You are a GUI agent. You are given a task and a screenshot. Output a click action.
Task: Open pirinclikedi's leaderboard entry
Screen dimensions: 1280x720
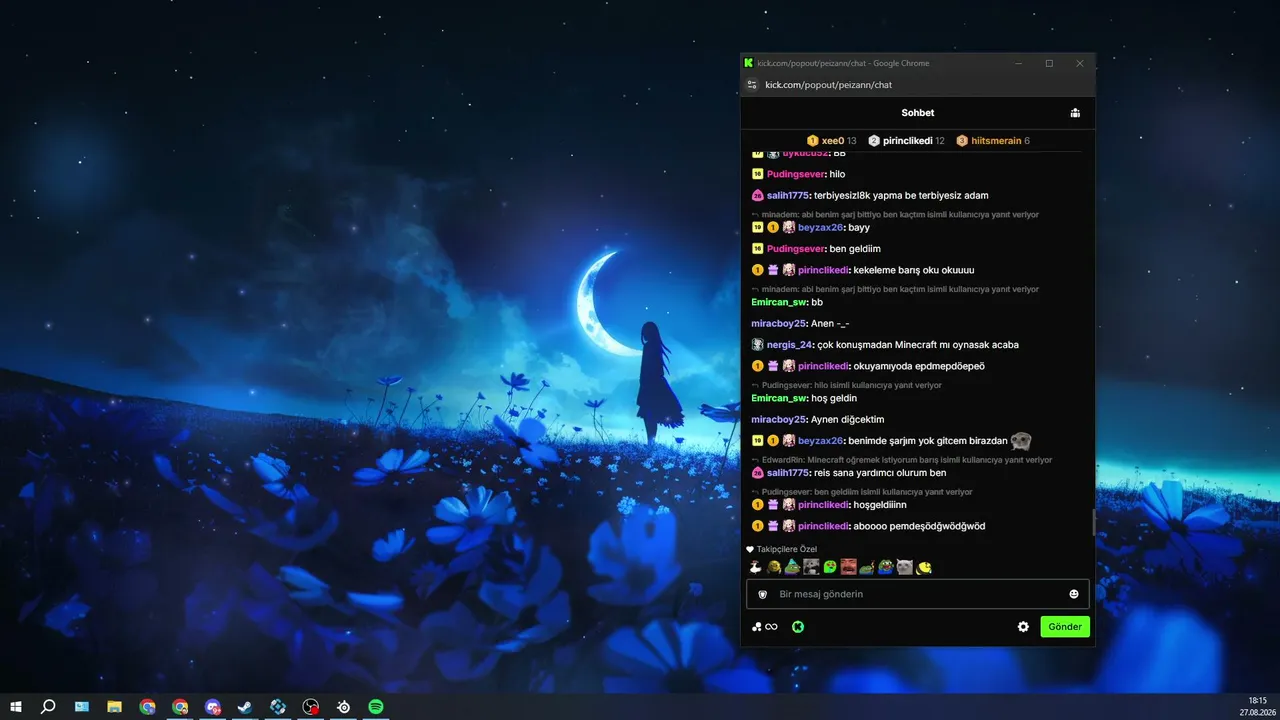click(907, 141)
